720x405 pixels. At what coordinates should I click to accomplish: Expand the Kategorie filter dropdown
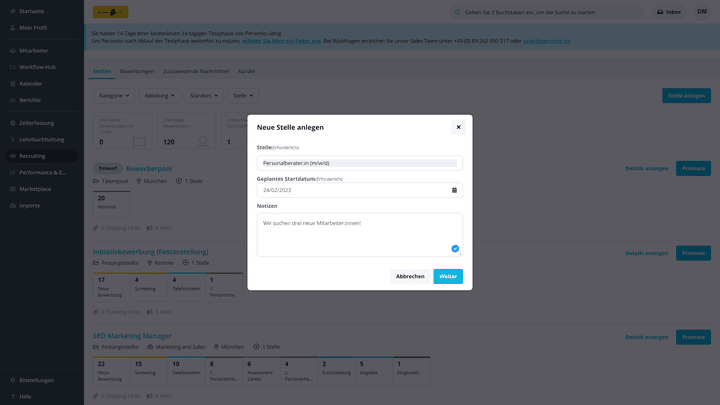[114, 96]
